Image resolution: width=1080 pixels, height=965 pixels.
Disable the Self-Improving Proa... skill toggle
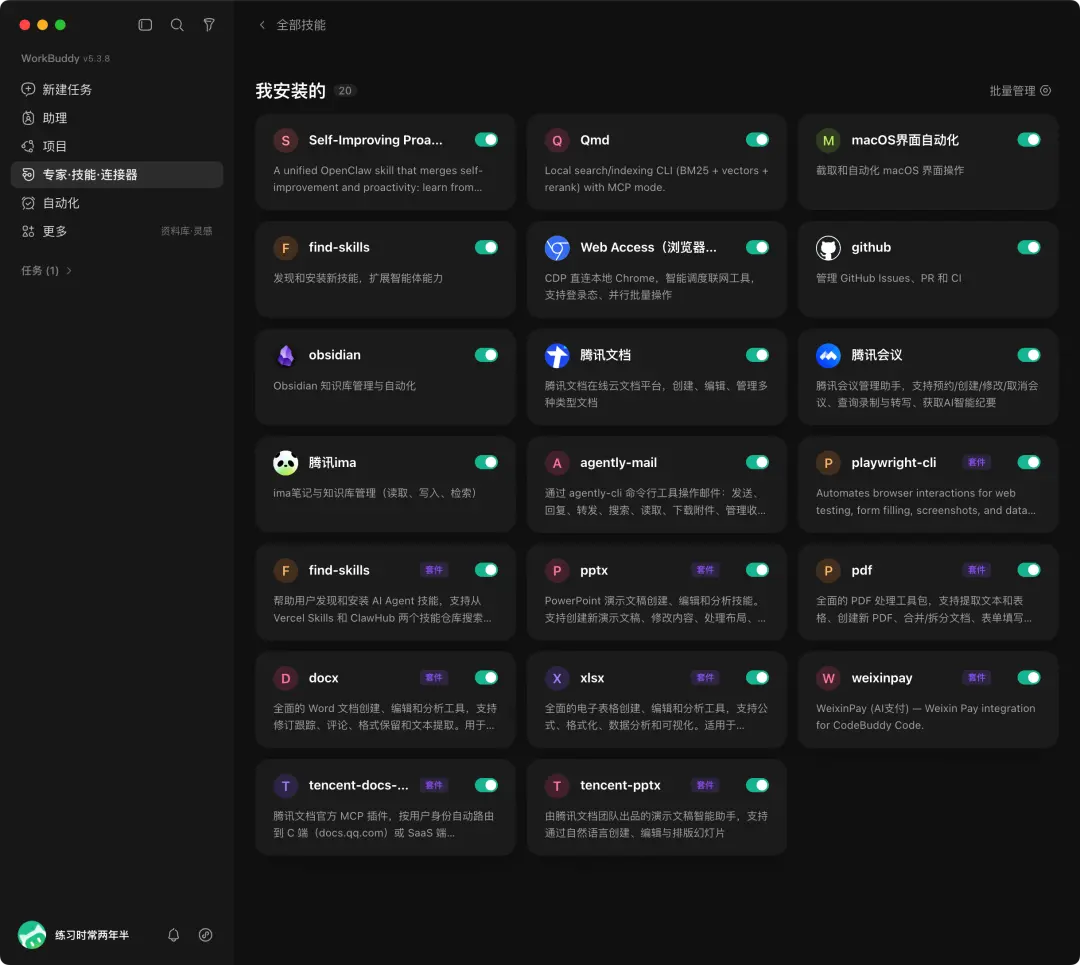[x=486, y=140]
